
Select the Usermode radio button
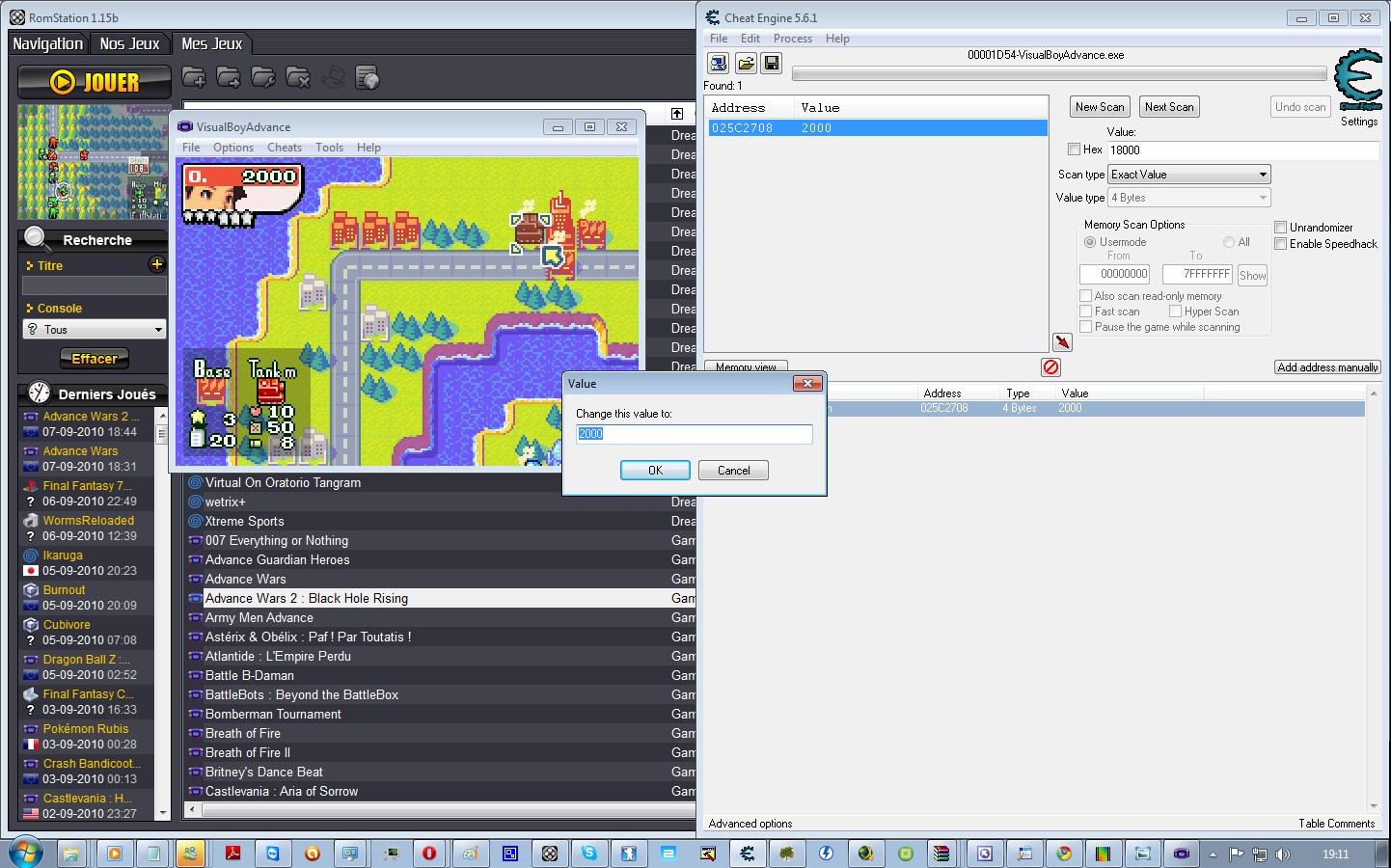pyautogui.click(x=1090, y=242)
